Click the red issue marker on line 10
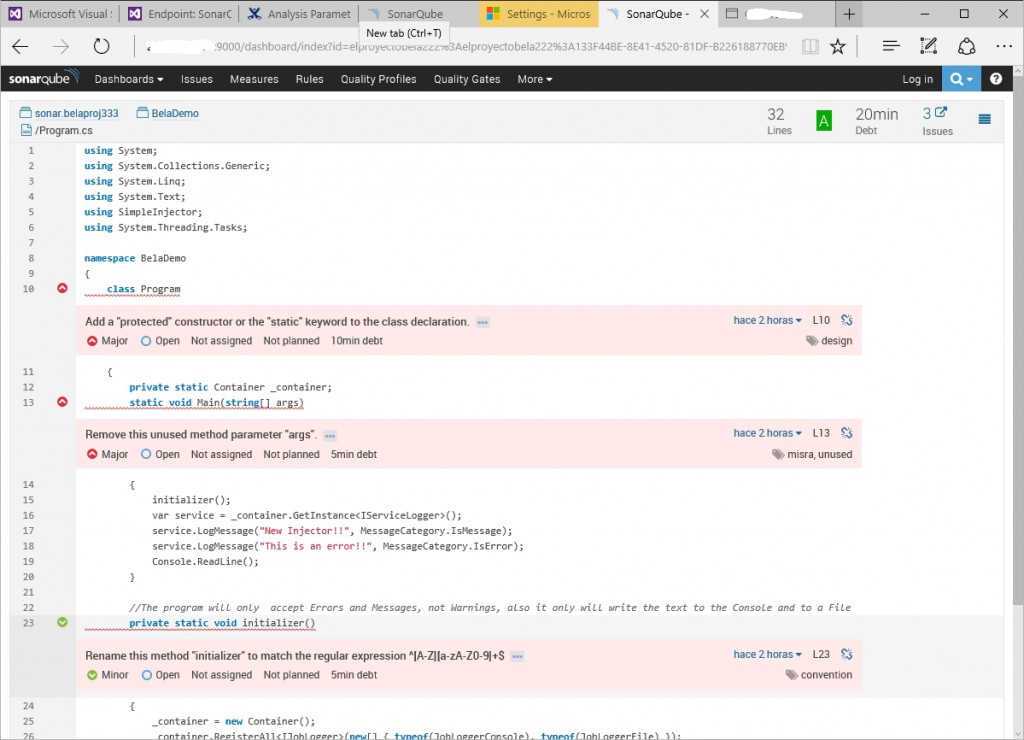Viewport: 1024px width, 740px height. click(x=62, y=288)
